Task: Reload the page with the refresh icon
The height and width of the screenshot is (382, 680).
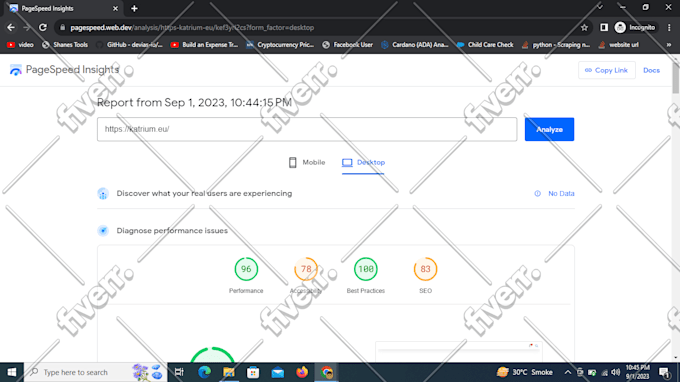Action: pyautogui.click(x=42, y=27)
